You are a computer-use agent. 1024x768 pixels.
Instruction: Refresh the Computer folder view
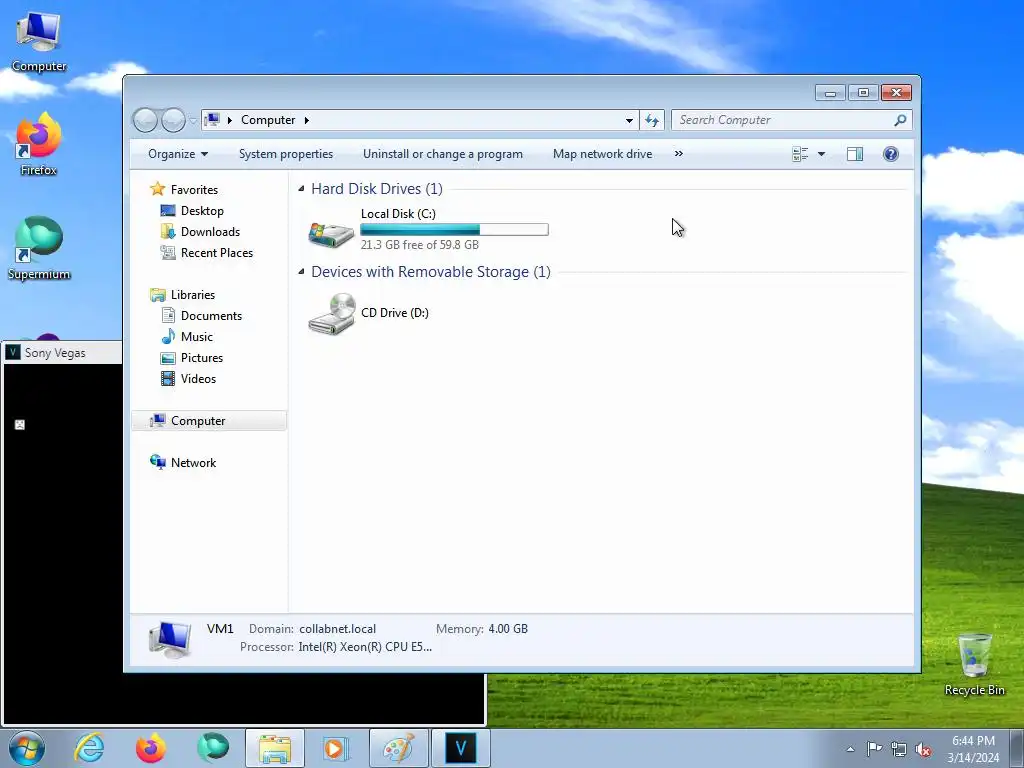tap(652, 120)
